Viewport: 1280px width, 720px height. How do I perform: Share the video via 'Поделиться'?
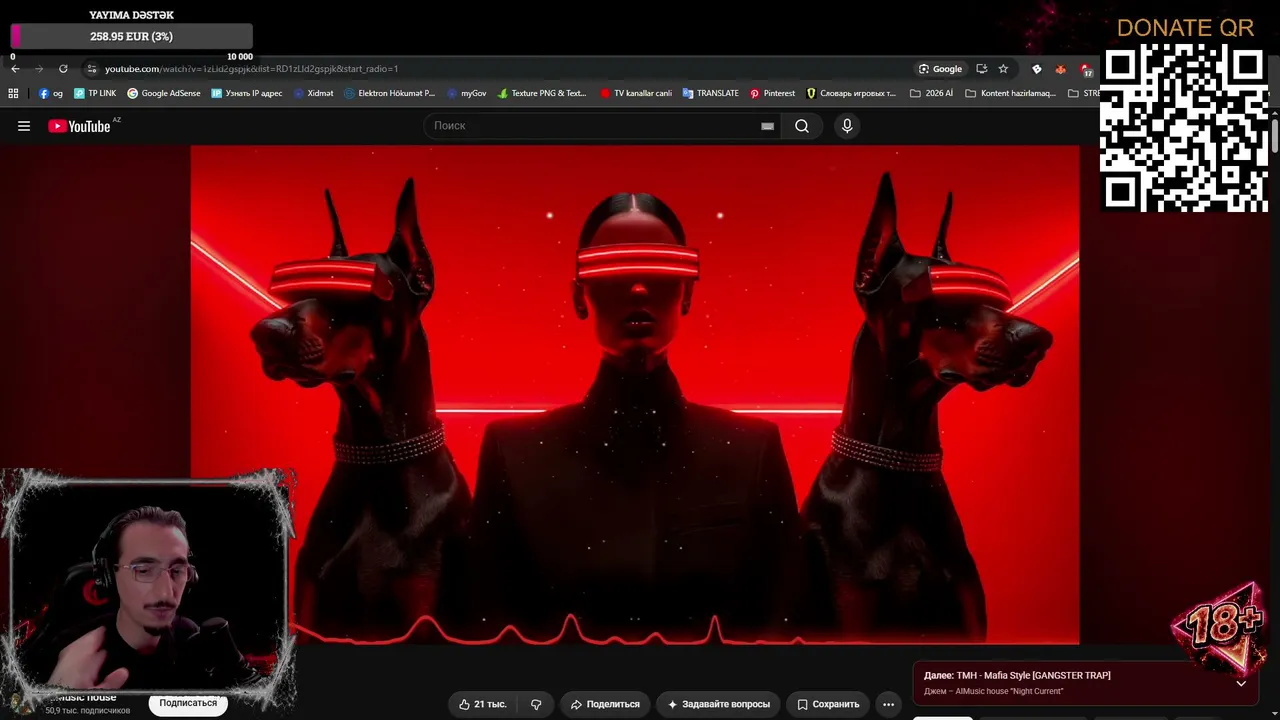pos(604,704)
